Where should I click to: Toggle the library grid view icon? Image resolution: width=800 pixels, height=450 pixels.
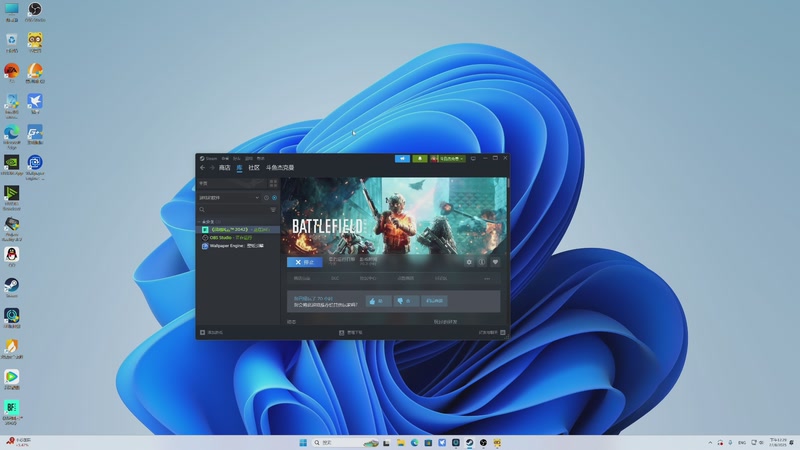pyautogui.click(x=273, y=183)
